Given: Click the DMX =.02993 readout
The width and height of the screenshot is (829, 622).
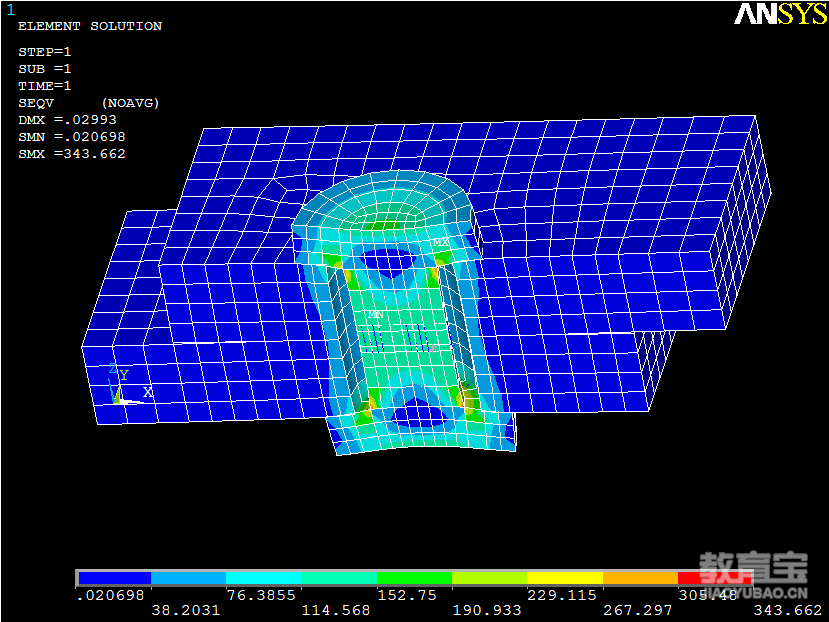Looking at the screenshot, I should click(67, 120).
